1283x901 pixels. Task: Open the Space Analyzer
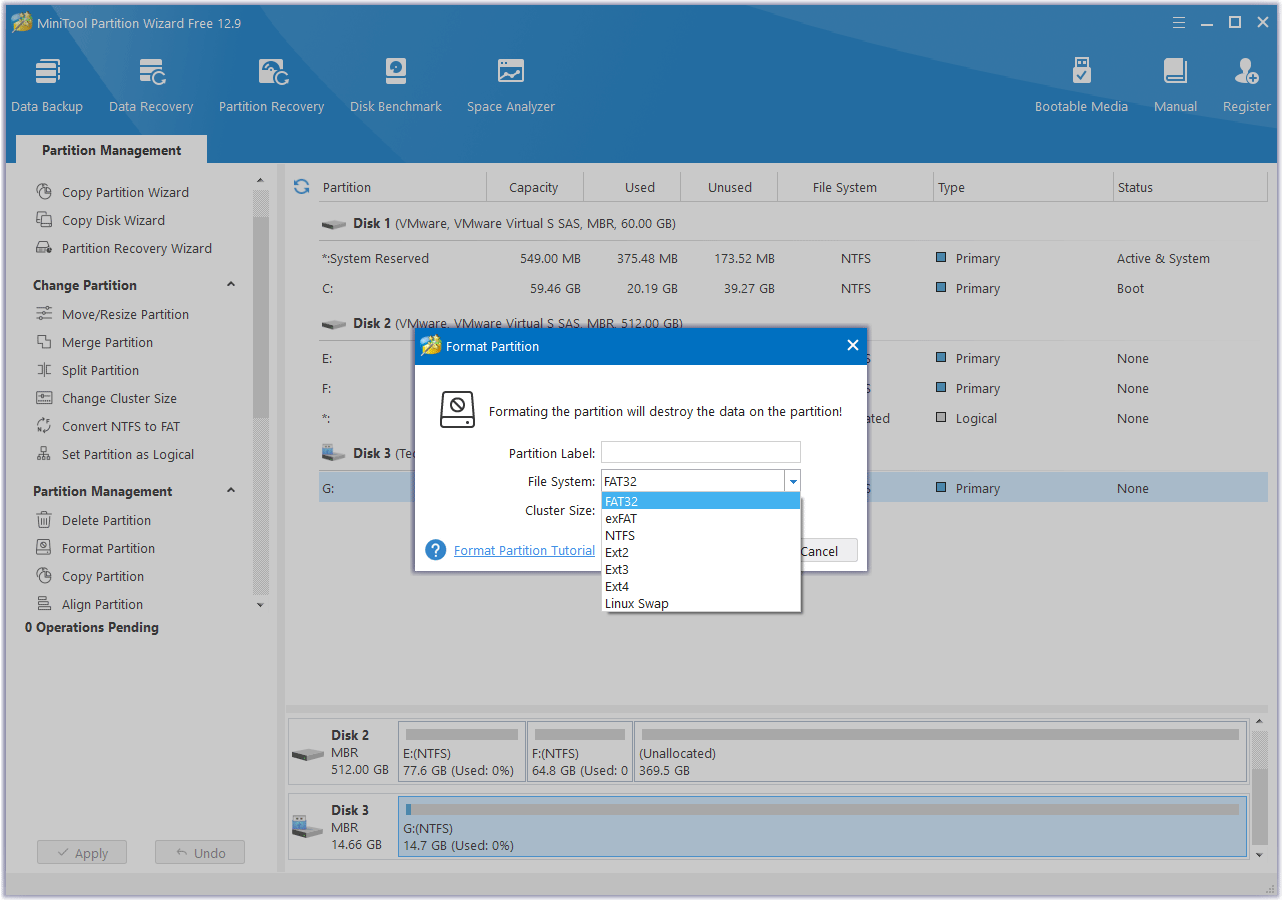pyautogui.click(x=510, y=82)
